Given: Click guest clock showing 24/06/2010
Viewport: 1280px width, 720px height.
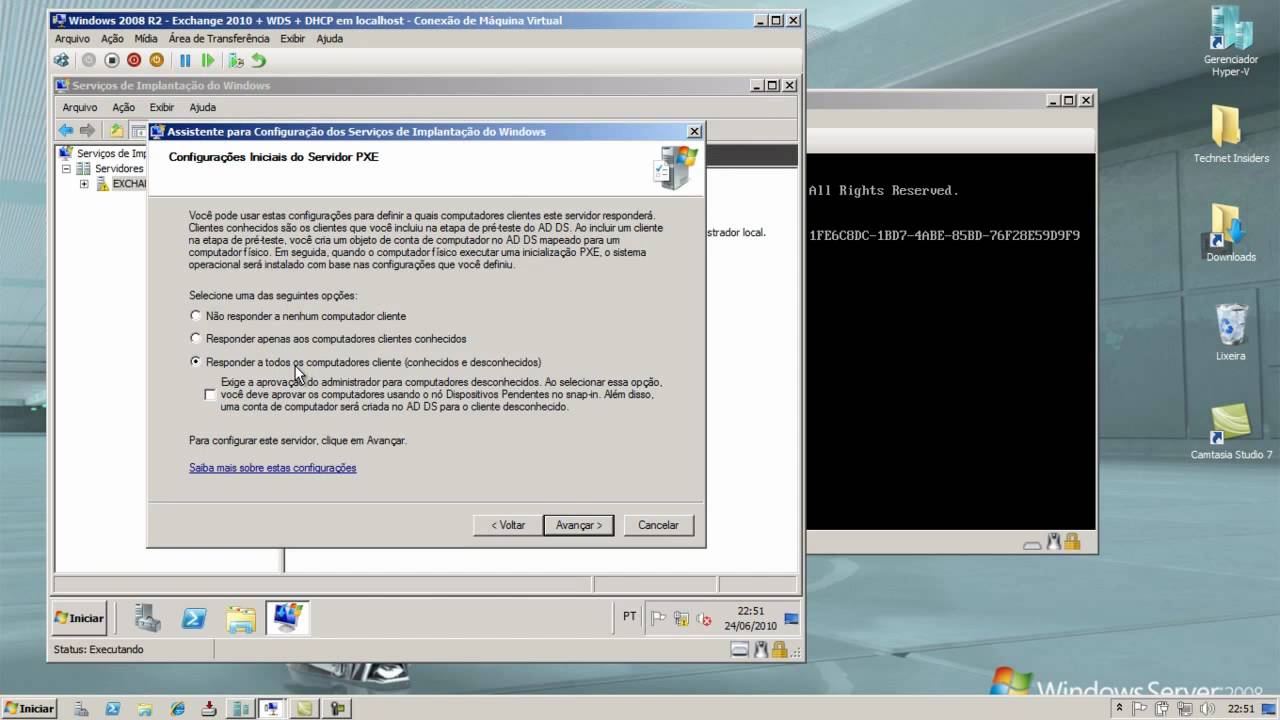Looking at the screenshot, I should [750, 618].
